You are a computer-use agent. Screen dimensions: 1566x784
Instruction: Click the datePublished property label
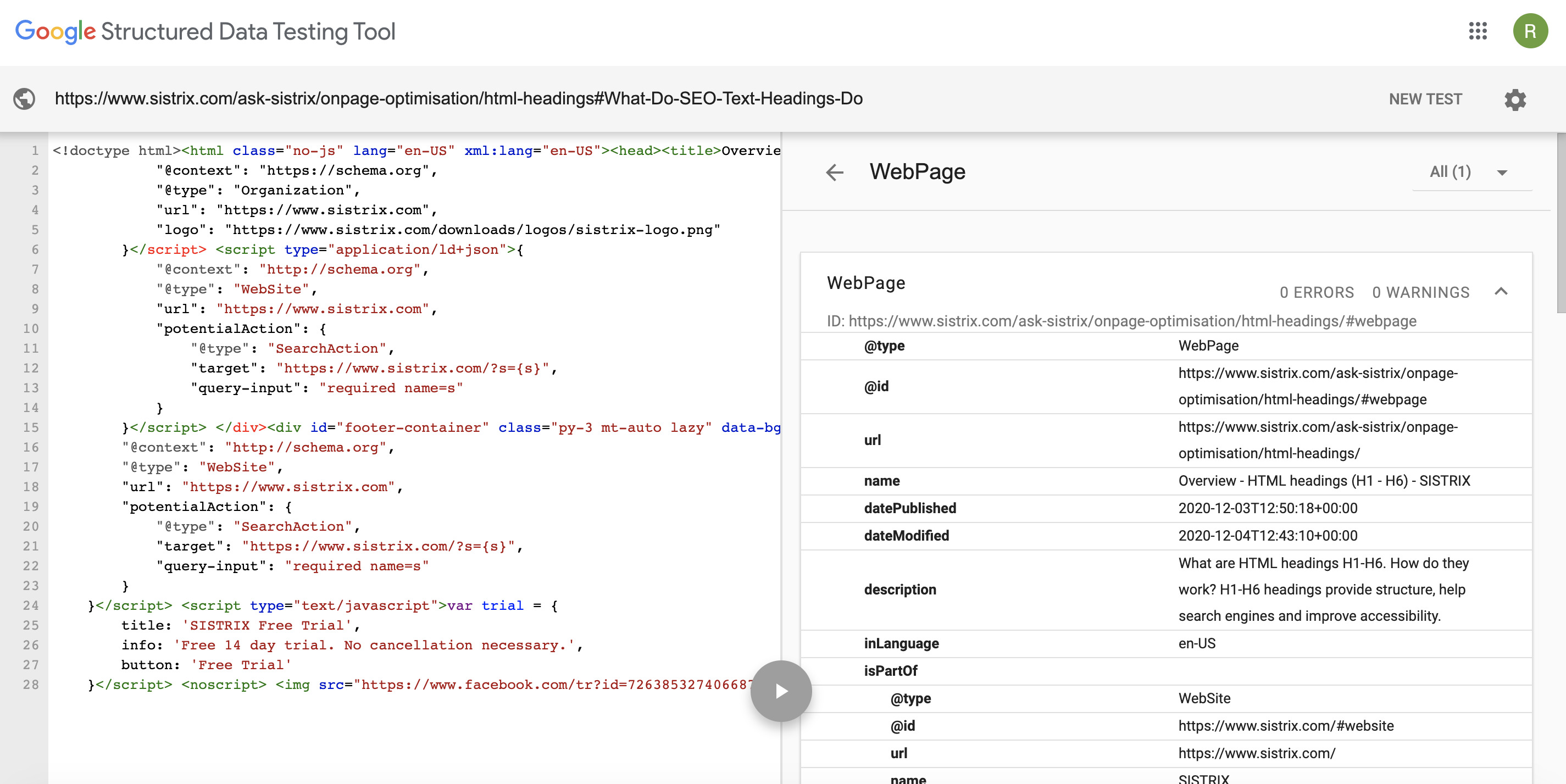click(909, 508)
